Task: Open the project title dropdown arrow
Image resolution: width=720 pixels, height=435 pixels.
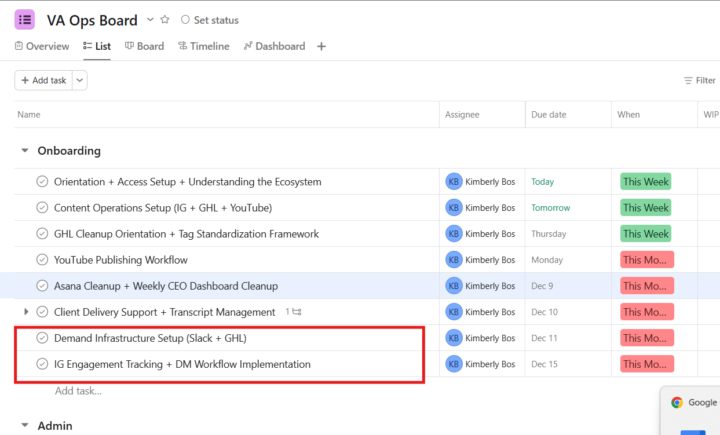Action: pos(150,20)
